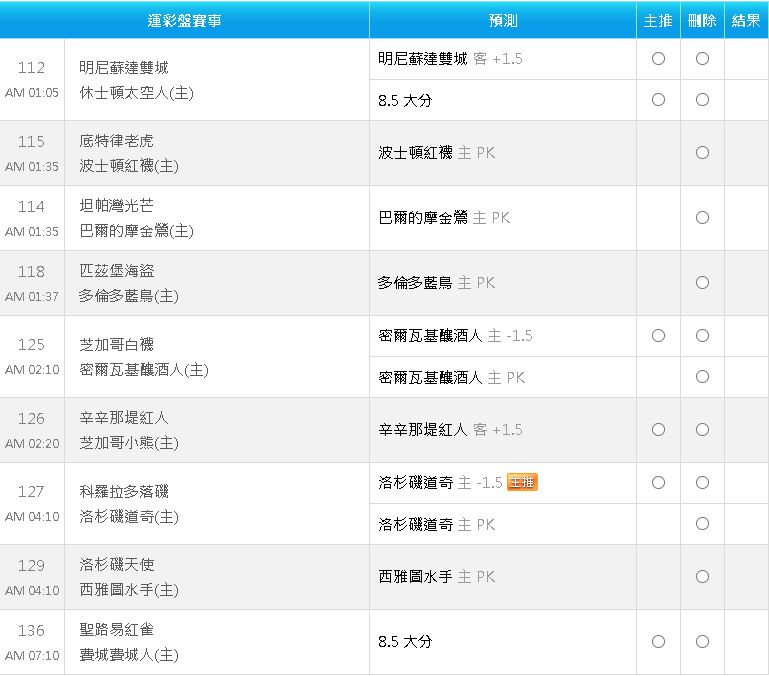Click game number 118
This screenshot has width=769, height=676.
coord(31,272)
